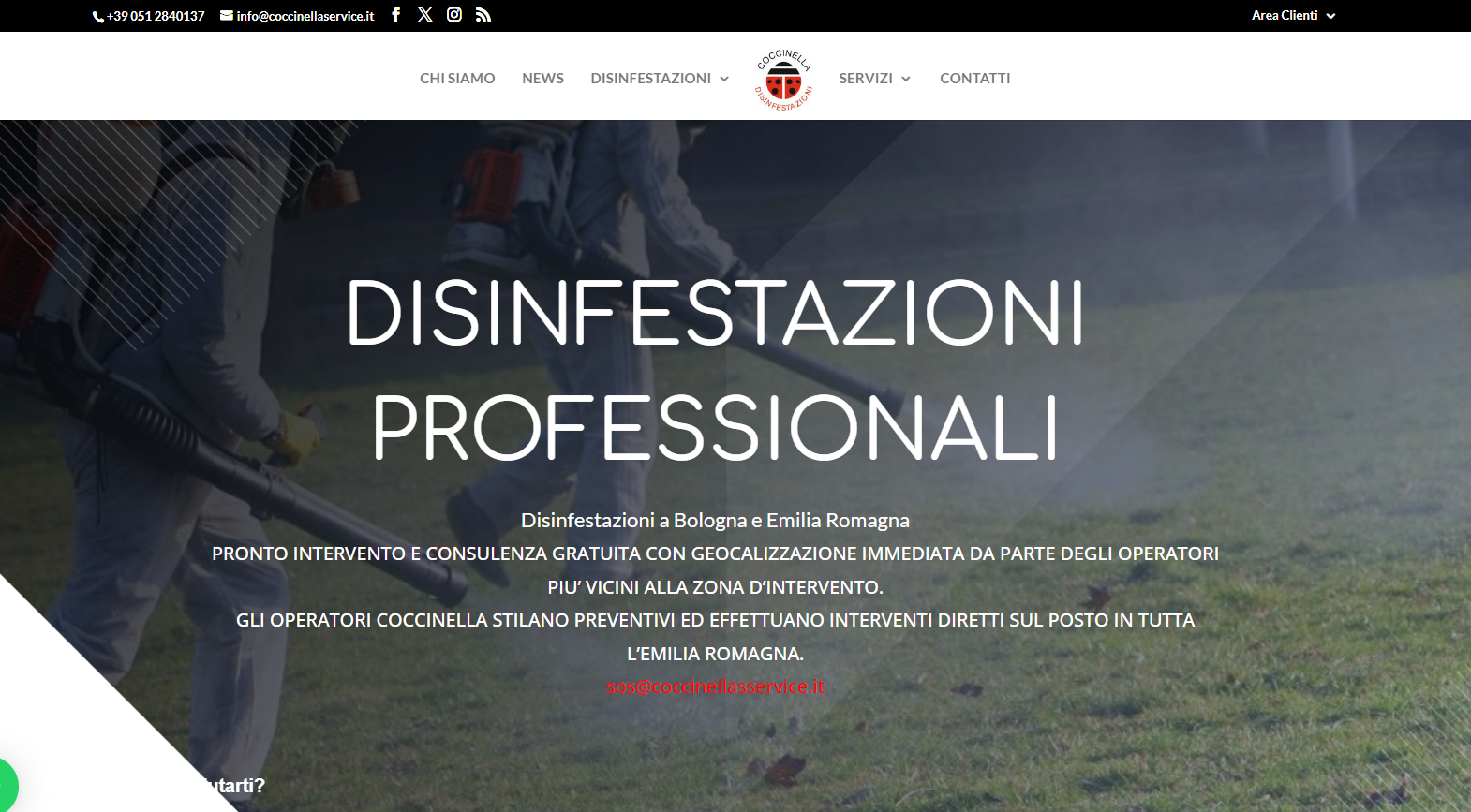Open the Facebook page icon
The width and height of the screenshot is (1471, 812).
396,15
